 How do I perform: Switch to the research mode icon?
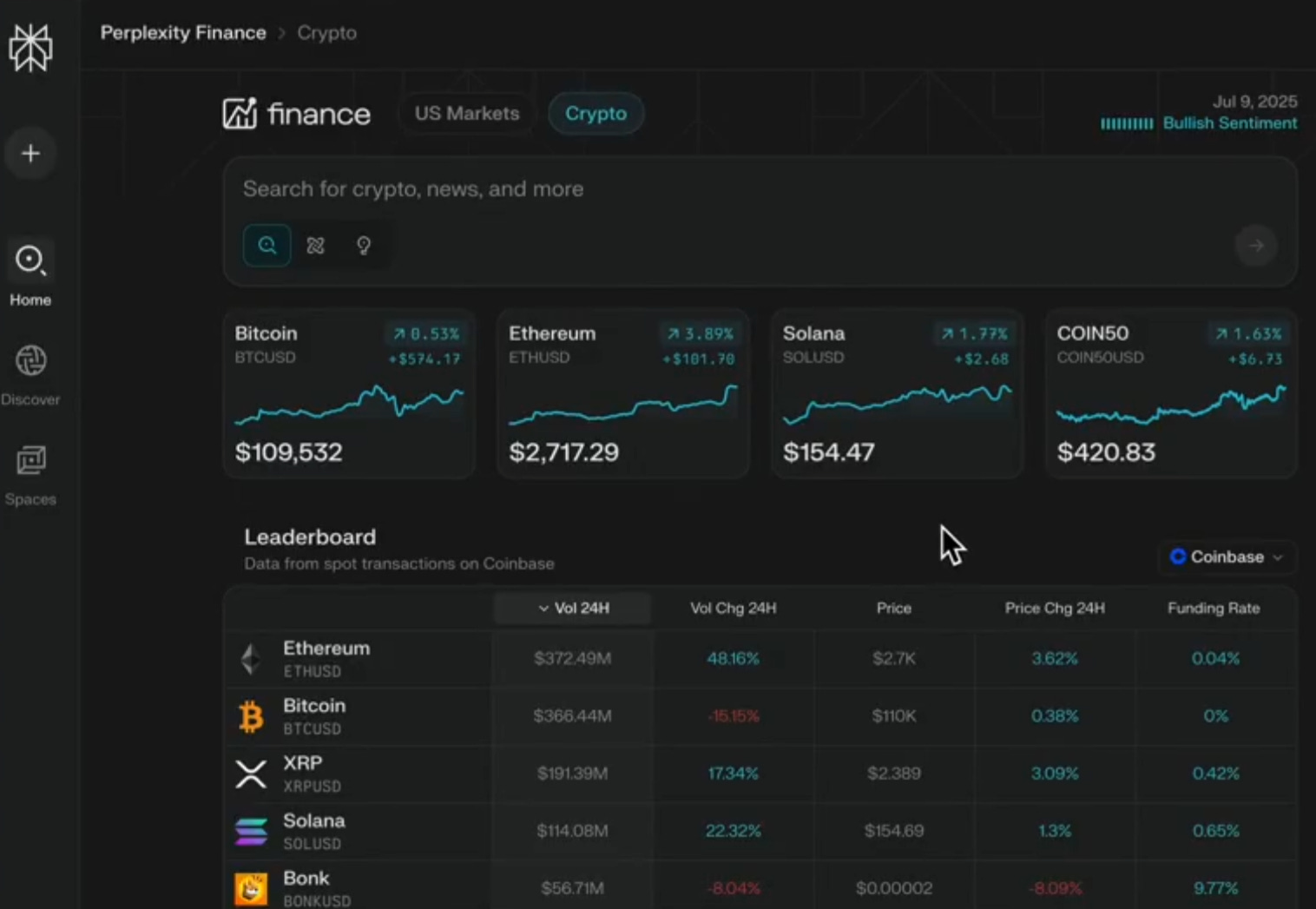[315, 246]
